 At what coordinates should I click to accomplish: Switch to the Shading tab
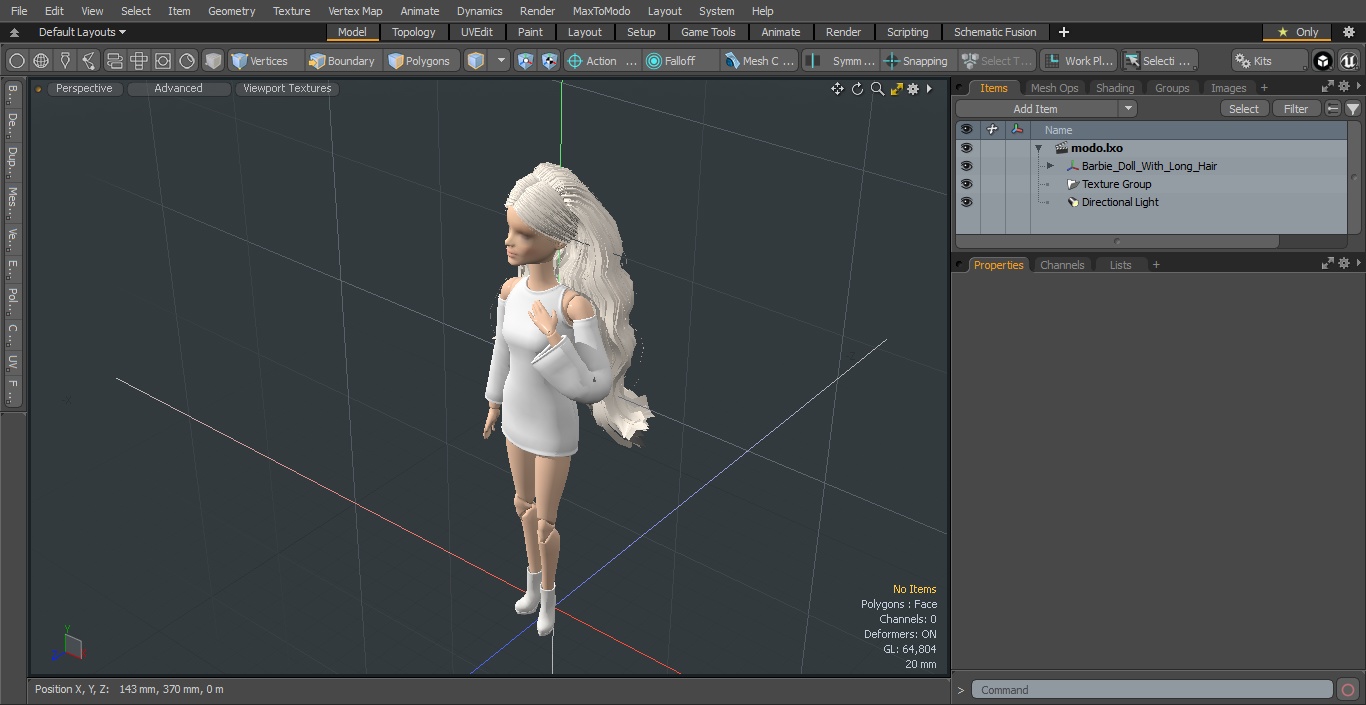[1115, 88]
